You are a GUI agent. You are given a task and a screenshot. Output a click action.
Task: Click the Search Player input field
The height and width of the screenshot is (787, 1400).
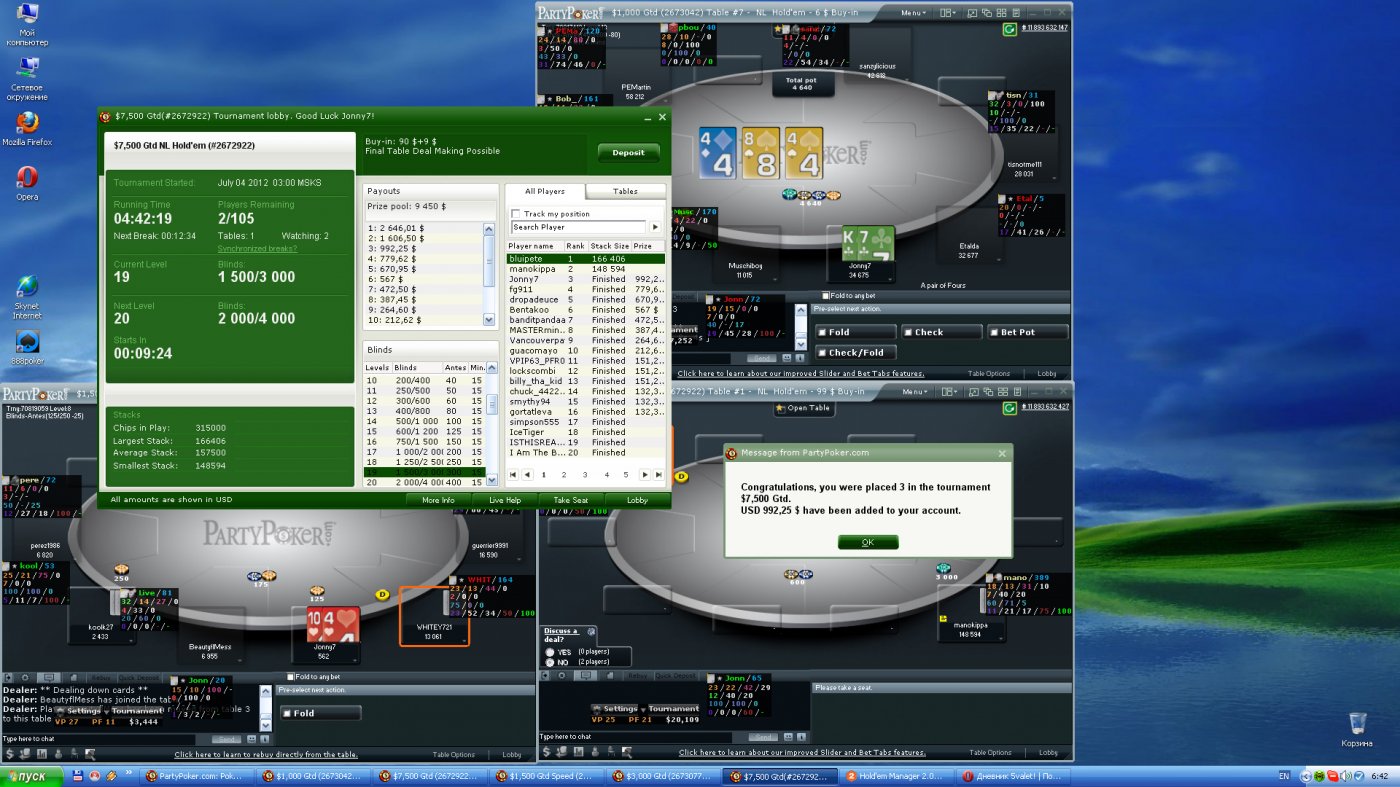tap(579, 227)
